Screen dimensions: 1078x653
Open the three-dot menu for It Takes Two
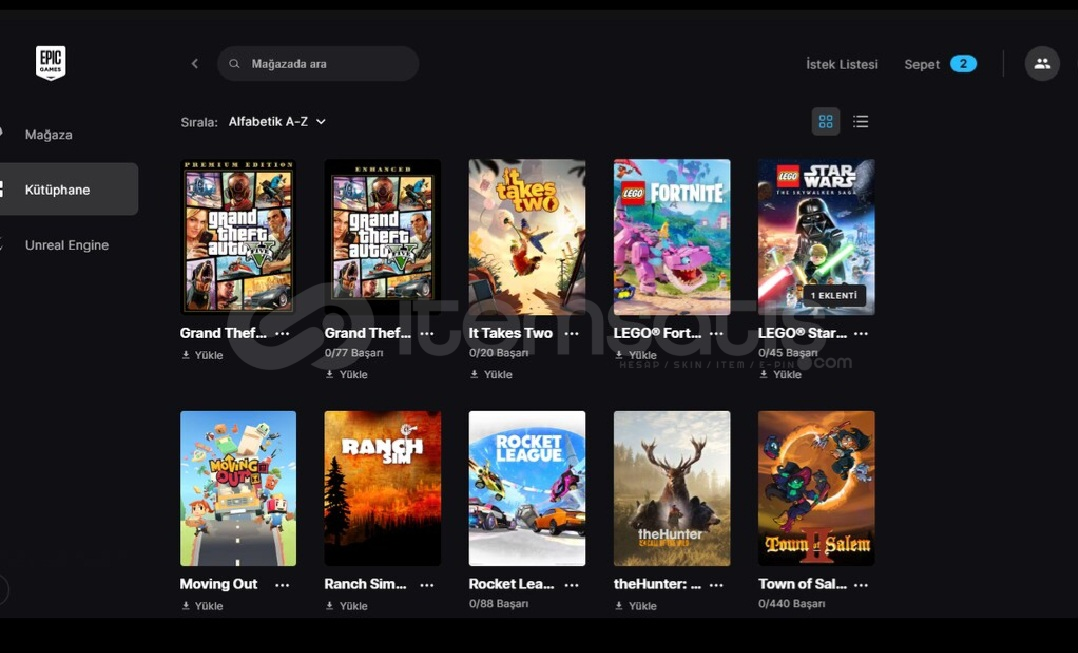(x=571, y=333)
